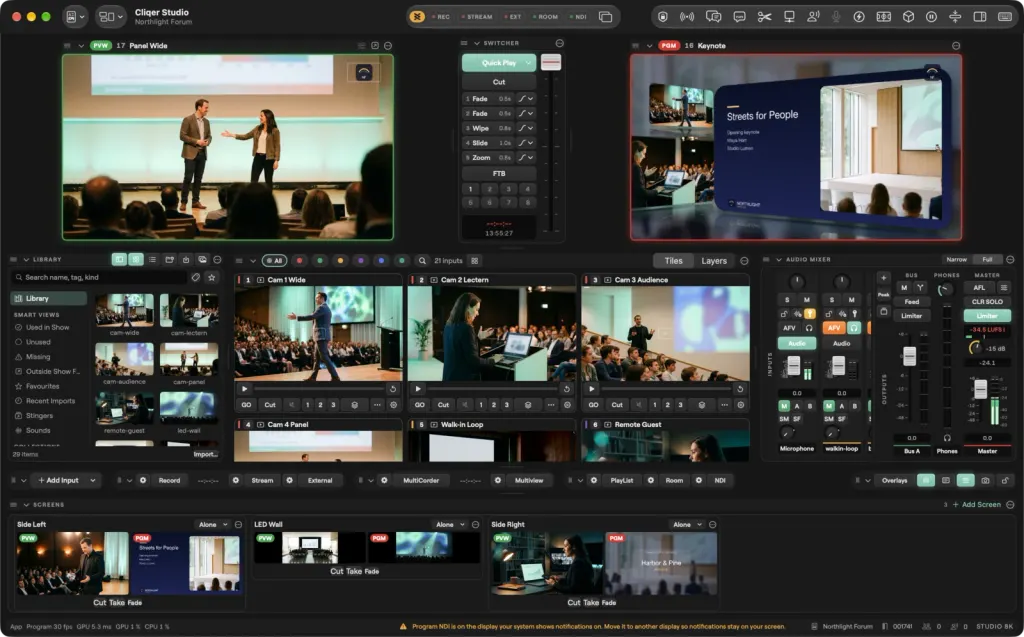Click the library search name field
The width and height of the screenshot is (1024, 637).
point(104,277)
